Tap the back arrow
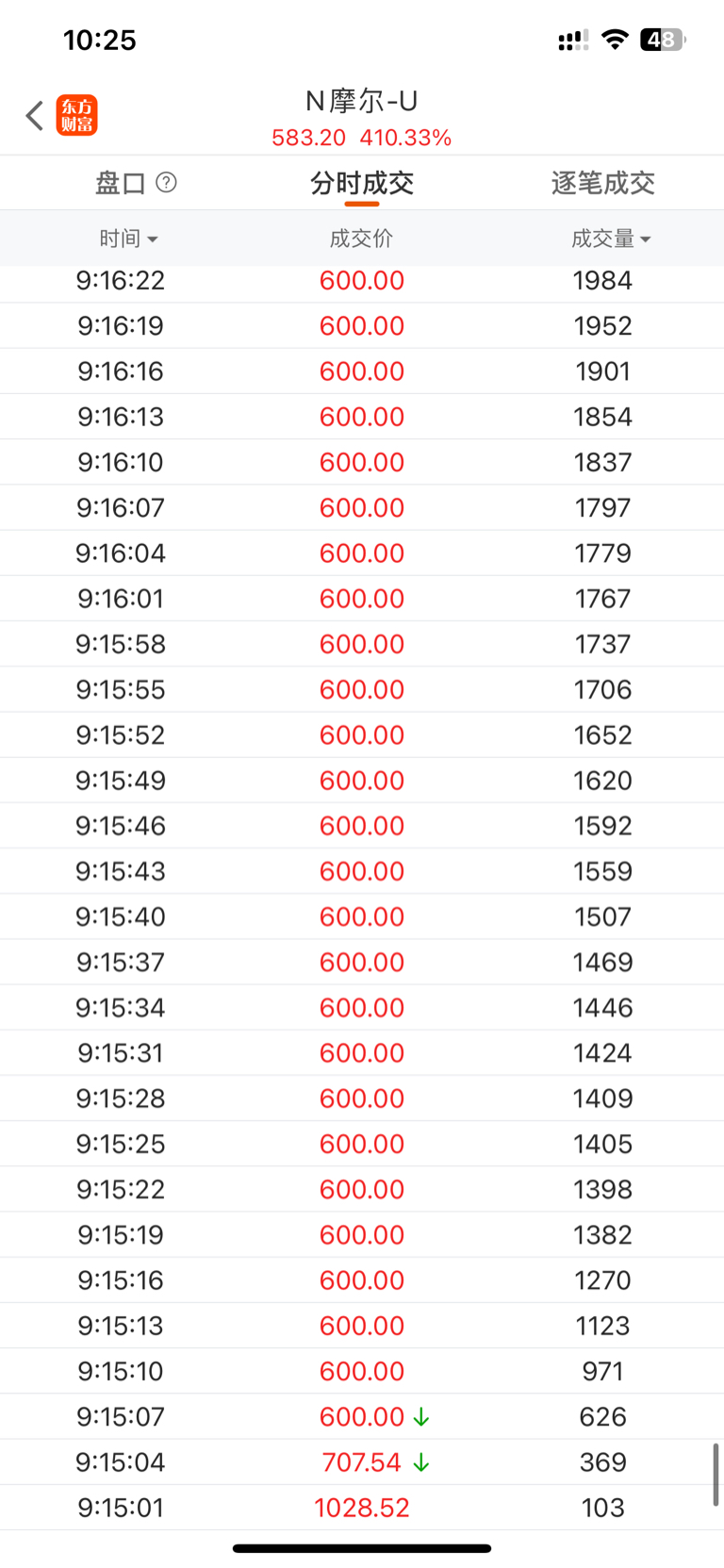This screenshot has height=1568, width=724. pos(35,116)
